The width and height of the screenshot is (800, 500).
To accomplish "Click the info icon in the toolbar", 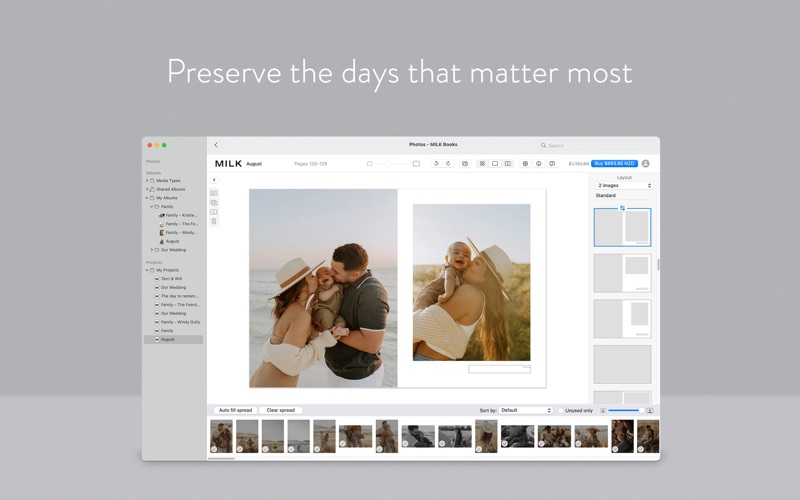I will pyautogui.click(x=538, y=164).
